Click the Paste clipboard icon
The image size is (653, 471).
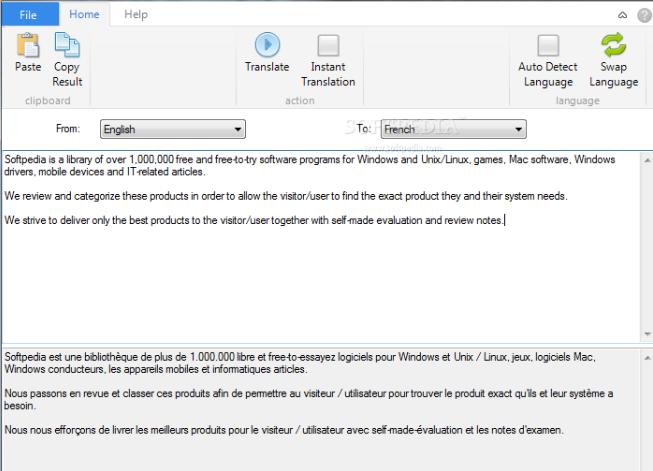28,45
